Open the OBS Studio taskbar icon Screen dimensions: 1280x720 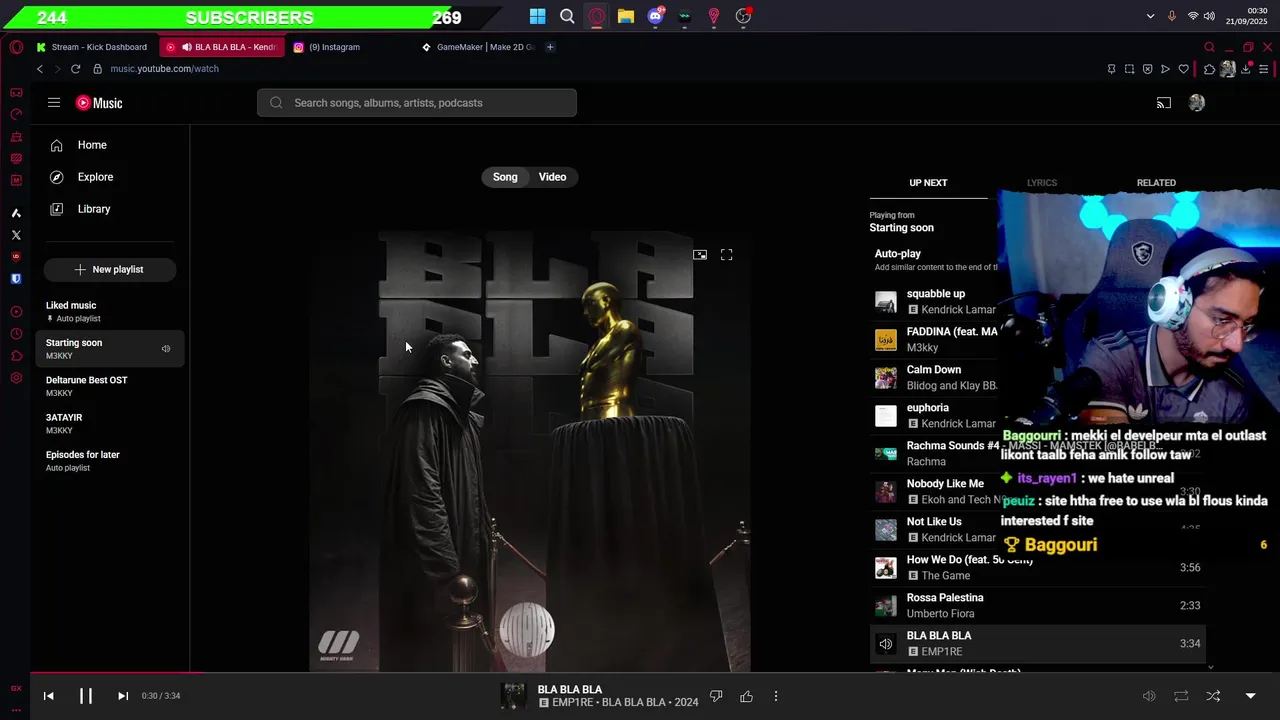pyautogui.click(x=743, y=16)
